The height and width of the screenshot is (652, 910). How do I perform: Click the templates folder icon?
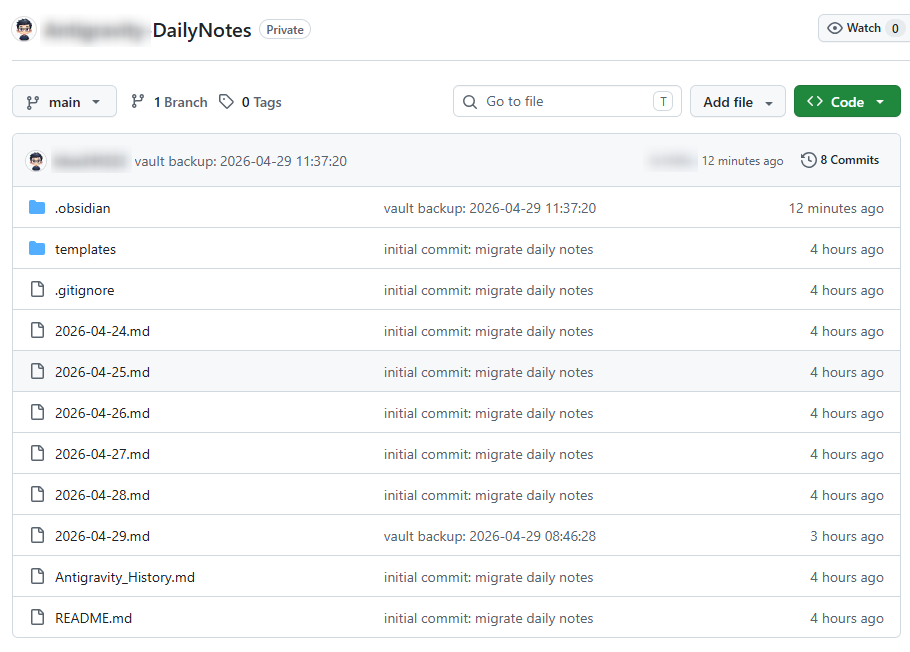(37, 249)
